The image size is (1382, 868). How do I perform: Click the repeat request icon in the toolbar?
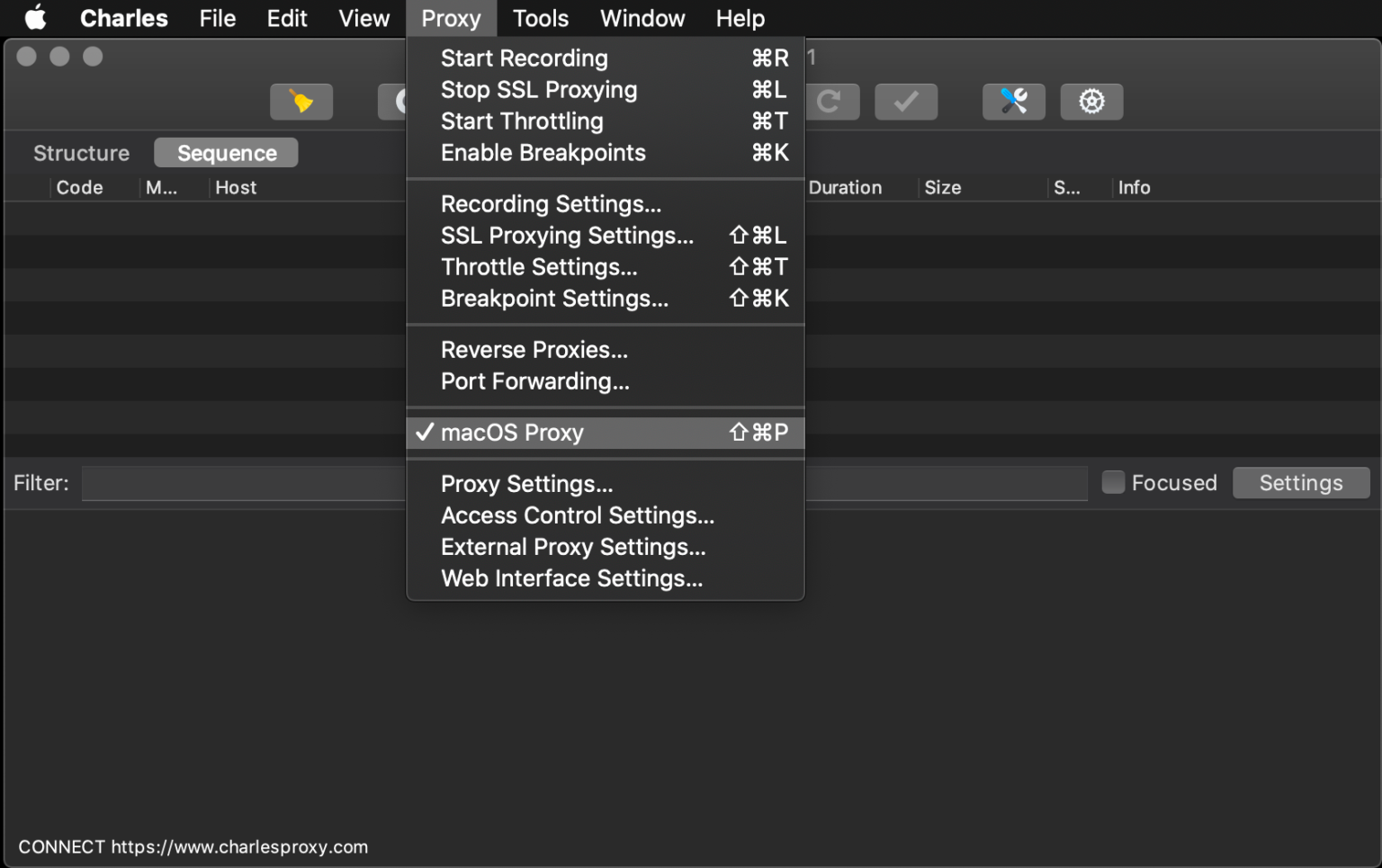(x=832, y=102)
